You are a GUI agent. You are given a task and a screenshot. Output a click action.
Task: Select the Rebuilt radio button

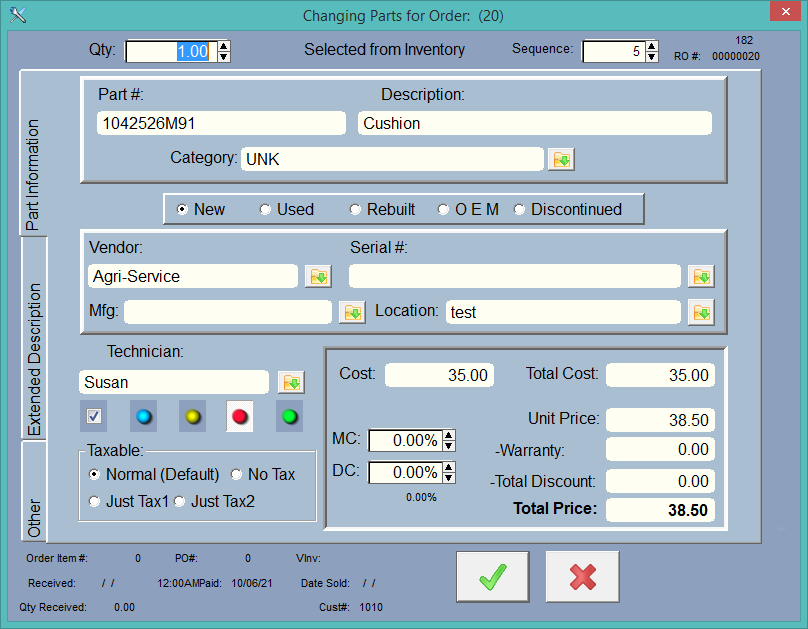(355, 210)
